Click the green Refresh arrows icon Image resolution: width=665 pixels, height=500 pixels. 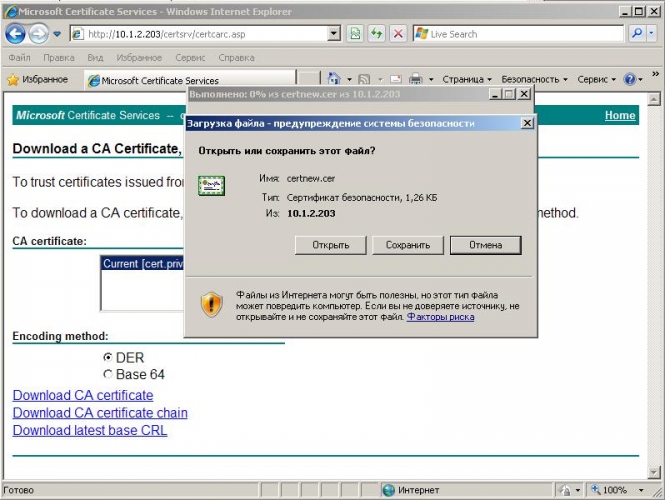click(x=377, y=34)
